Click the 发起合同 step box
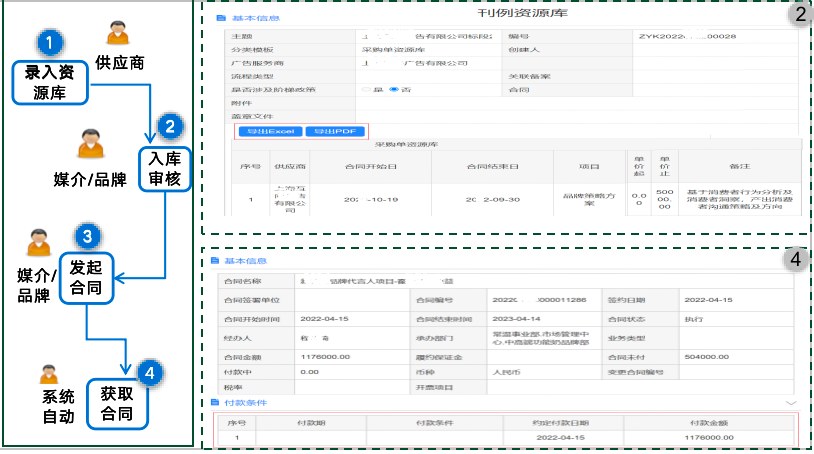Viewport: 814px width, 454px height. (x=87, y=277)
